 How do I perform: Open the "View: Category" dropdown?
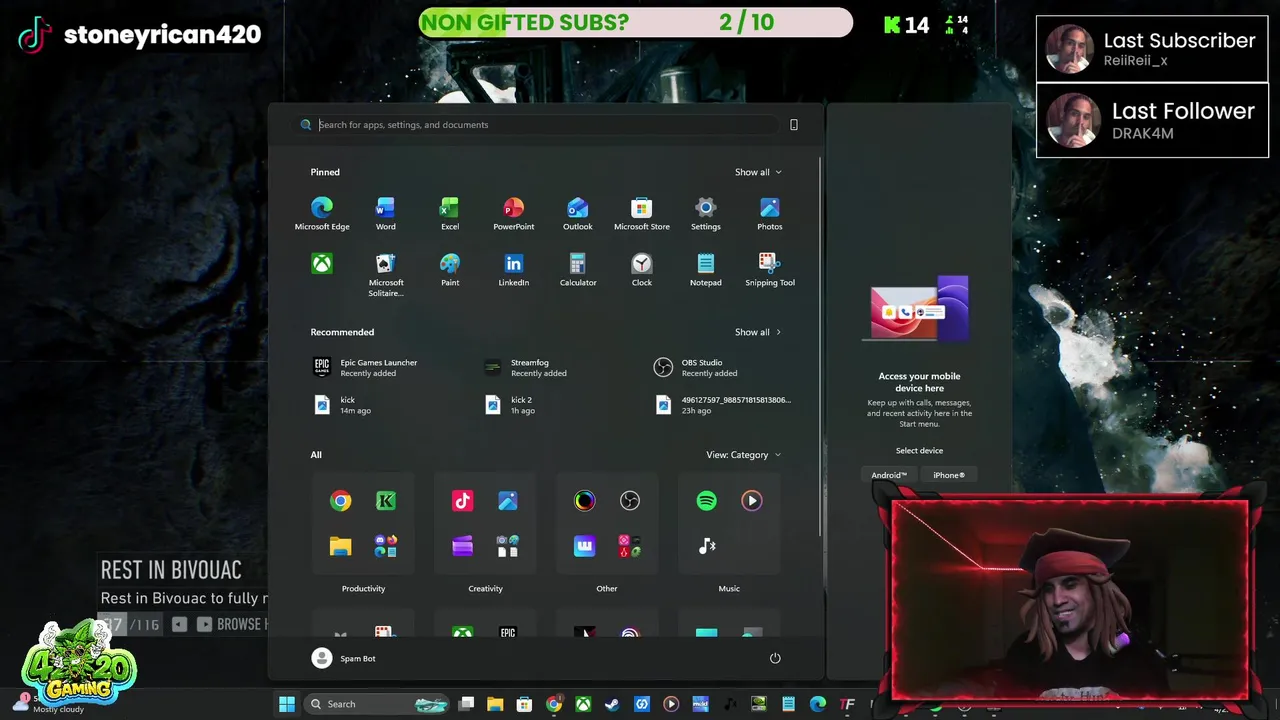(743, 455)
